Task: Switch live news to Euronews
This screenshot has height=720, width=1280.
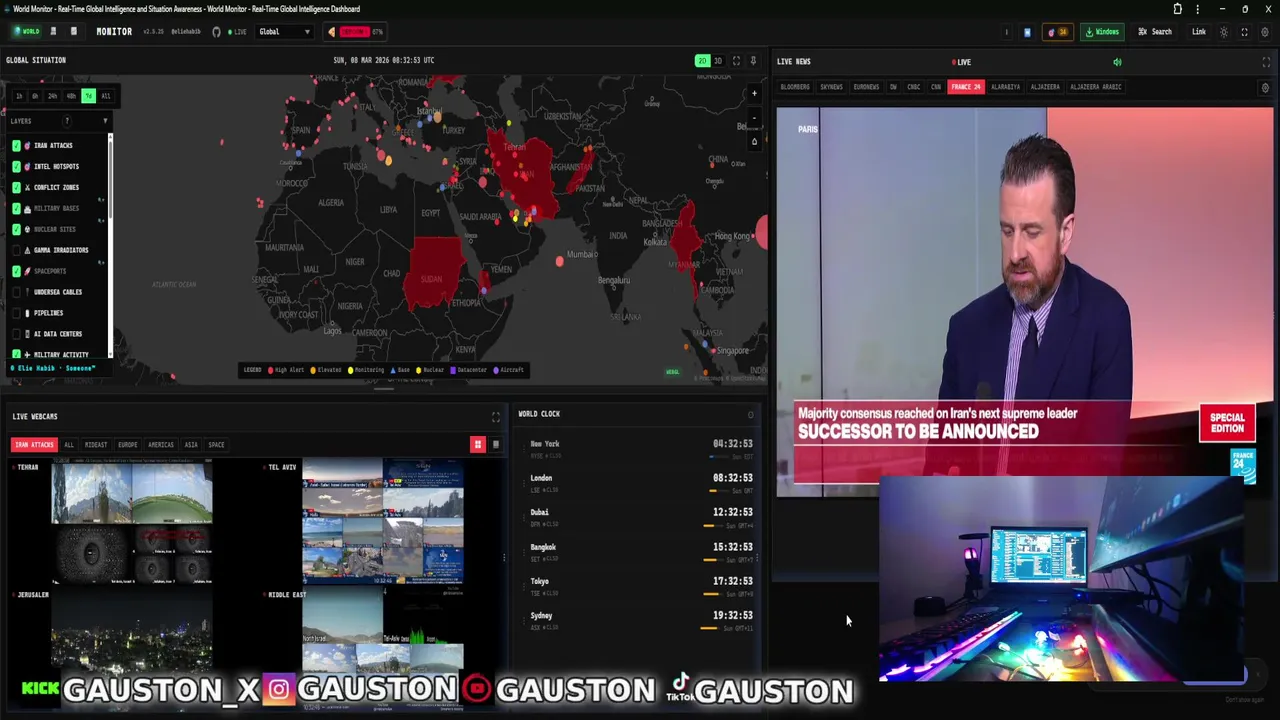Action: 866,87
